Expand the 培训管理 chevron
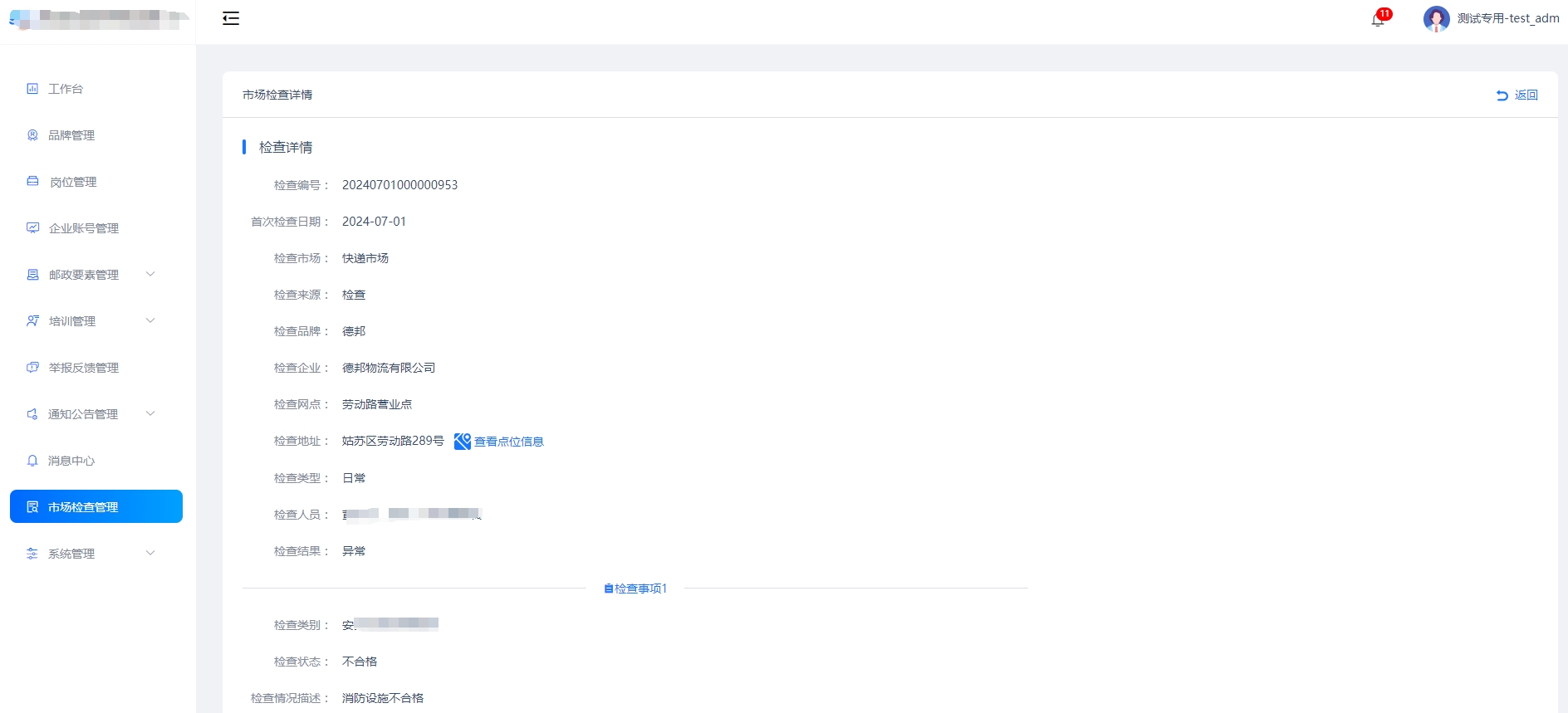Screen dimensions: 1568x713 point(150,320)
